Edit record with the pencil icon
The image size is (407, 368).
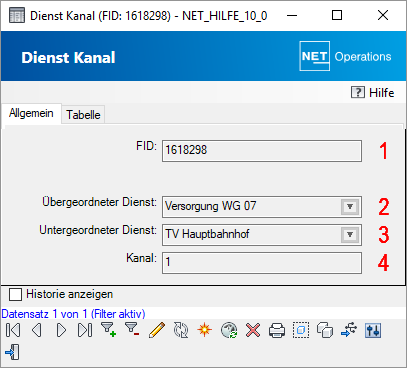tap(157, 330)
